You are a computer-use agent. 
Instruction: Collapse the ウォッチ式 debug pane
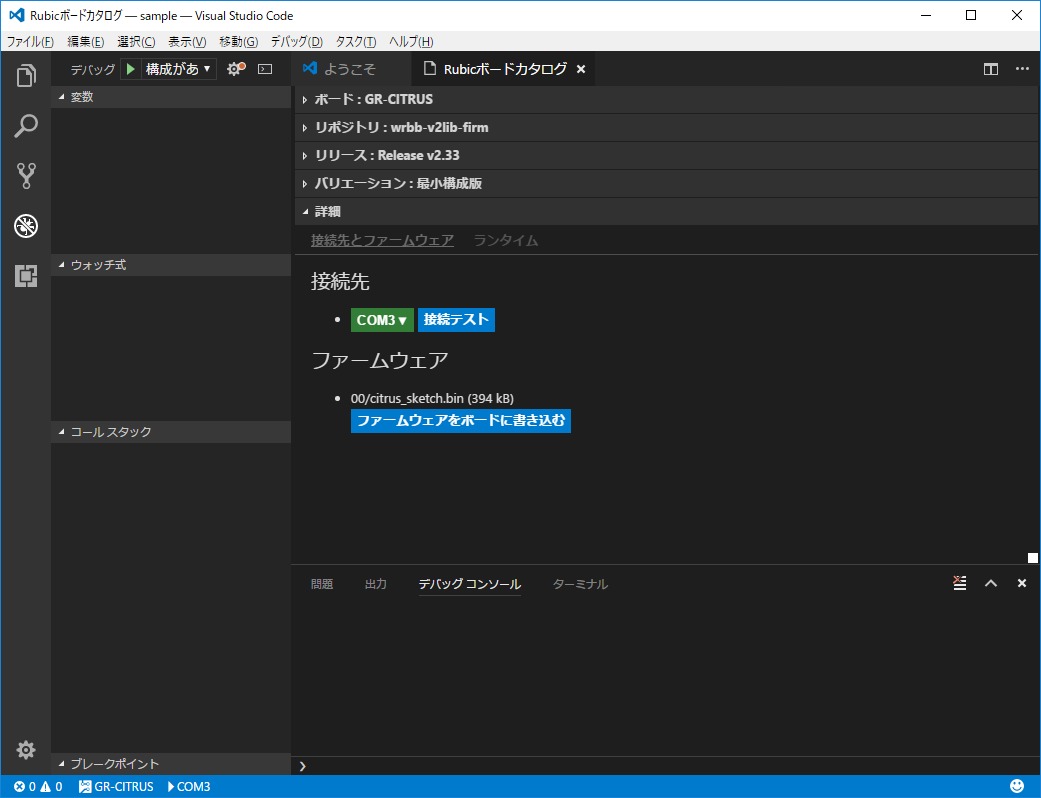click(x=171, y=265)
